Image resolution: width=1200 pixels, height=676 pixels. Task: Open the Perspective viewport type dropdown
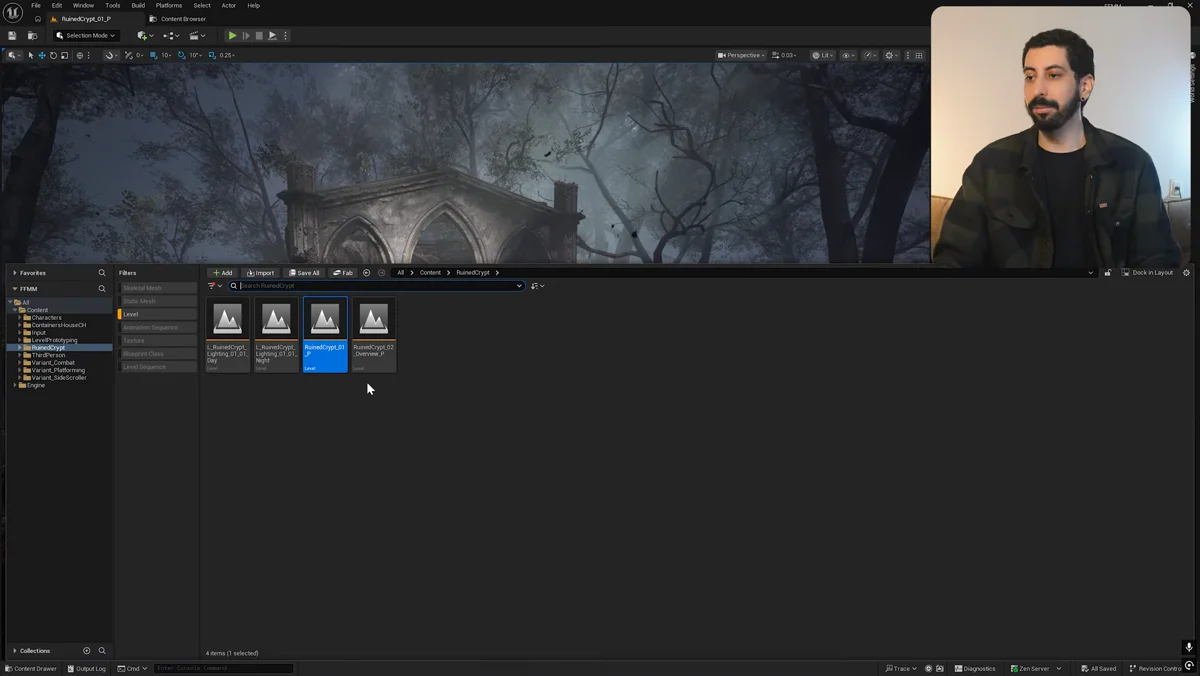(741, 55)
